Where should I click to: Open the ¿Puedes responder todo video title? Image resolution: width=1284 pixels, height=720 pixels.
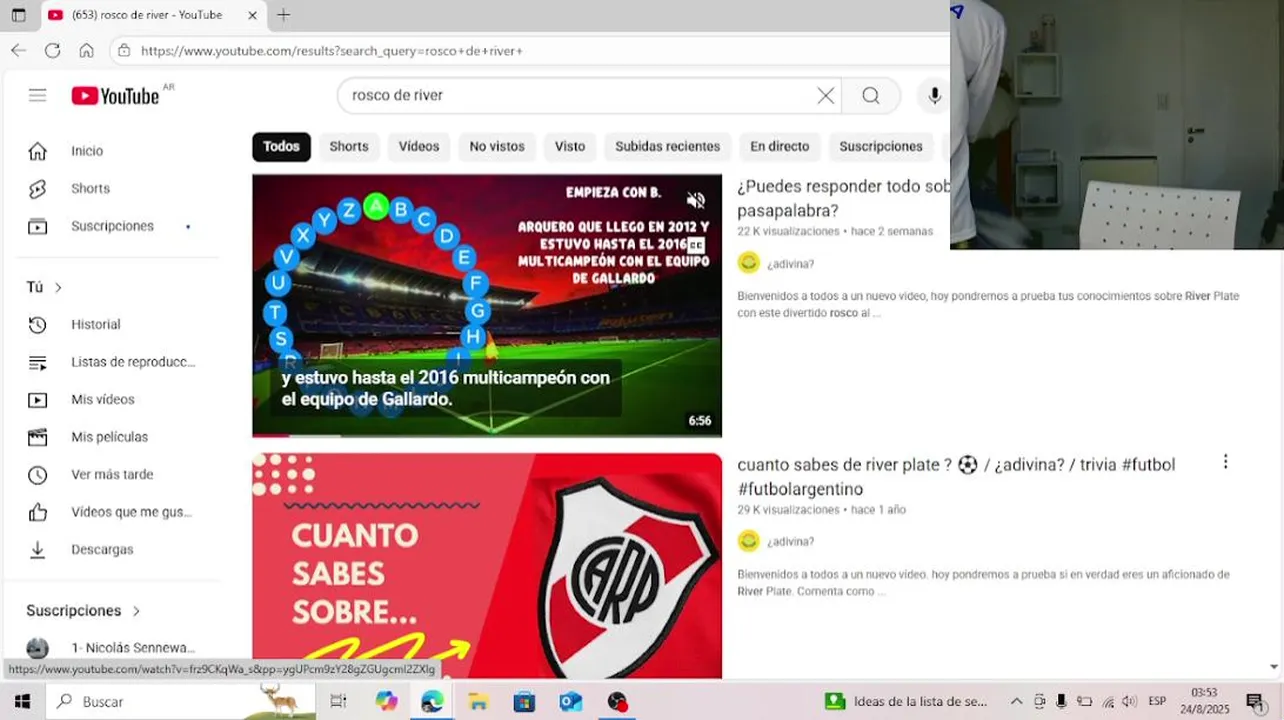pyautogui.click(x=843, y=199)
